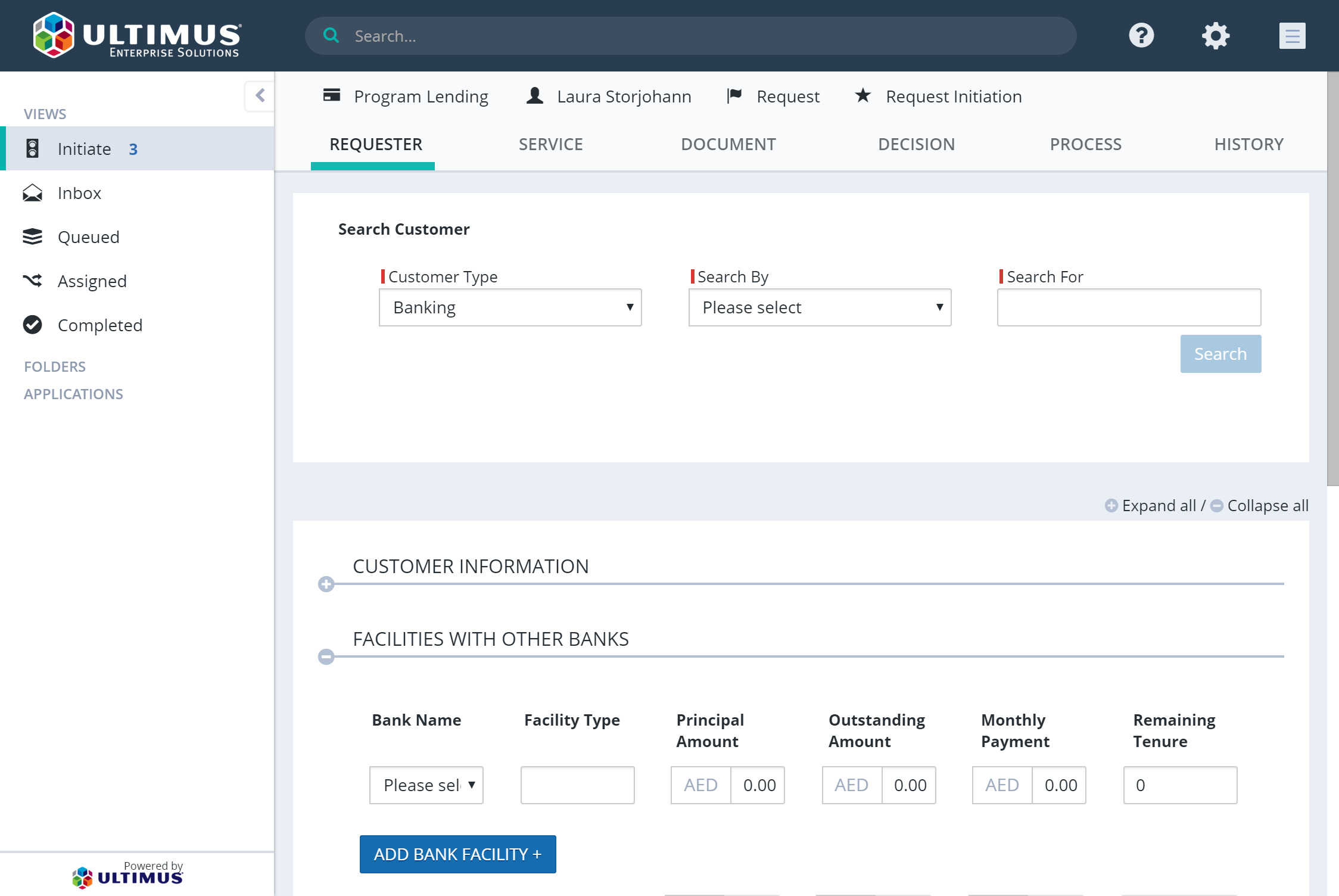The width and height of the screenshot is (1339, 896).
Task: Switch to the PROCESS tab
Action: tap(1086, 144)
